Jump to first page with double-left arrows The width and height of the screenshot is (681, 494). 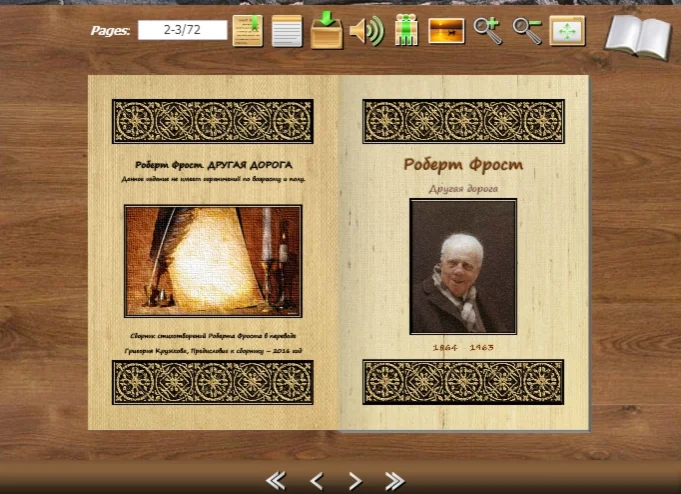[x=276, y=481]
